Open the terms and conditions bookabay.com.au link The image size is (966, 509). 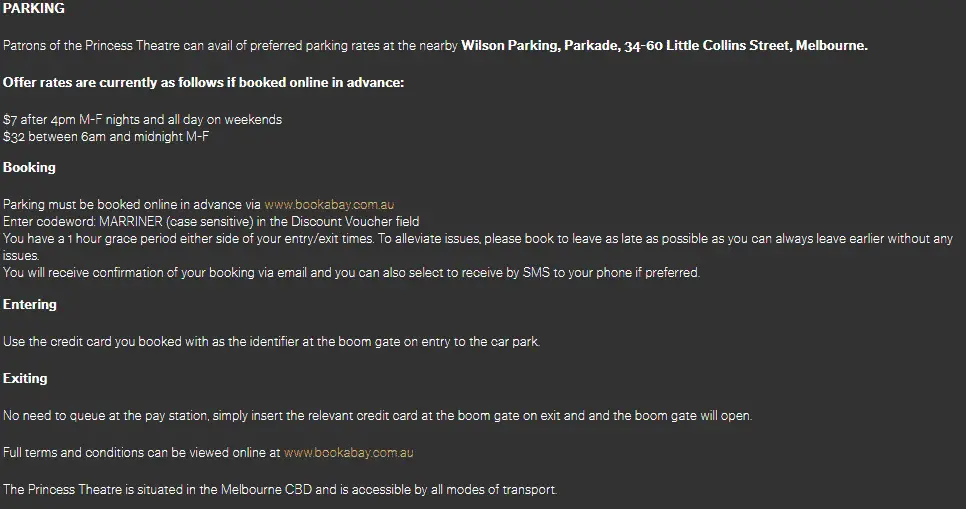tap(348, 452)
